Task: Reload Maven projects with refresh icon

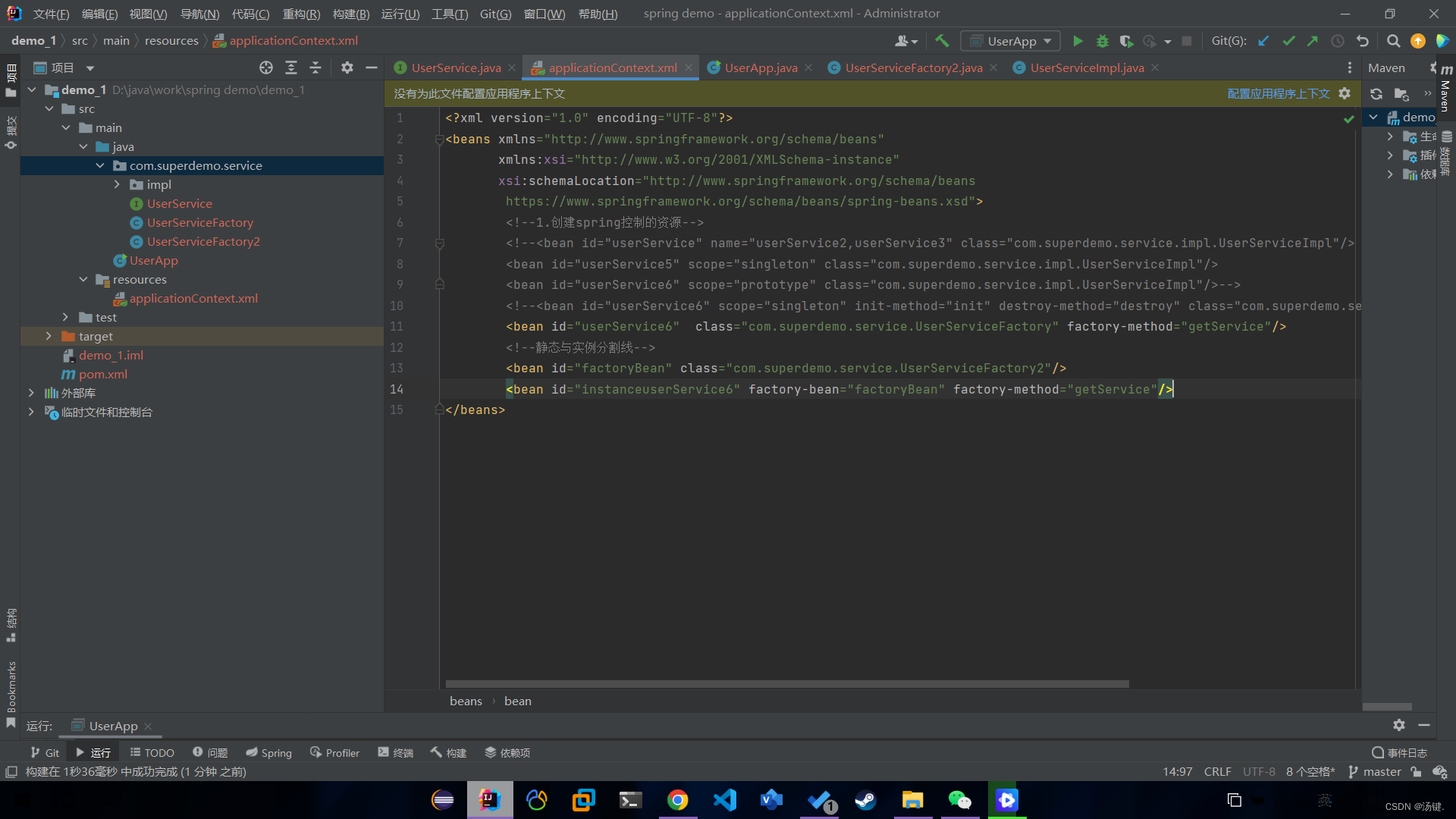Action: click(1376, 94)
